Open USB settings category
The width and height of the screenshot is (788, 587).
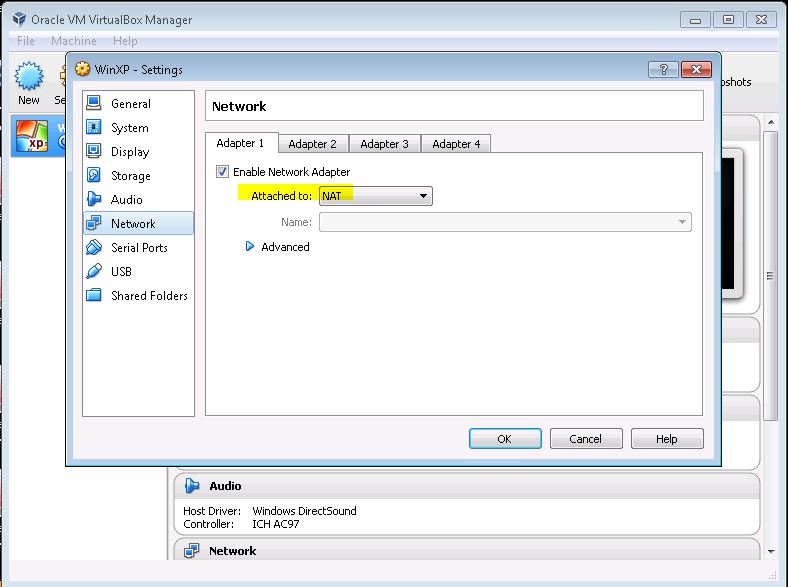[138, 271]
